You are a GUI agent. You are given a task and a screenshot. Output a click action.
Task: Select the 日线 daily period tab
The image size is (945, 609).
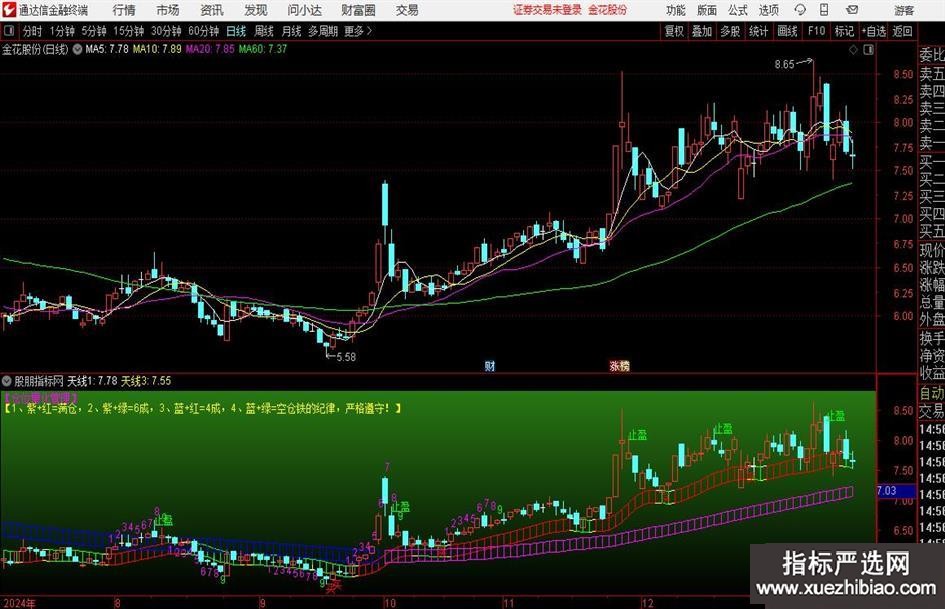coord(236,31)
